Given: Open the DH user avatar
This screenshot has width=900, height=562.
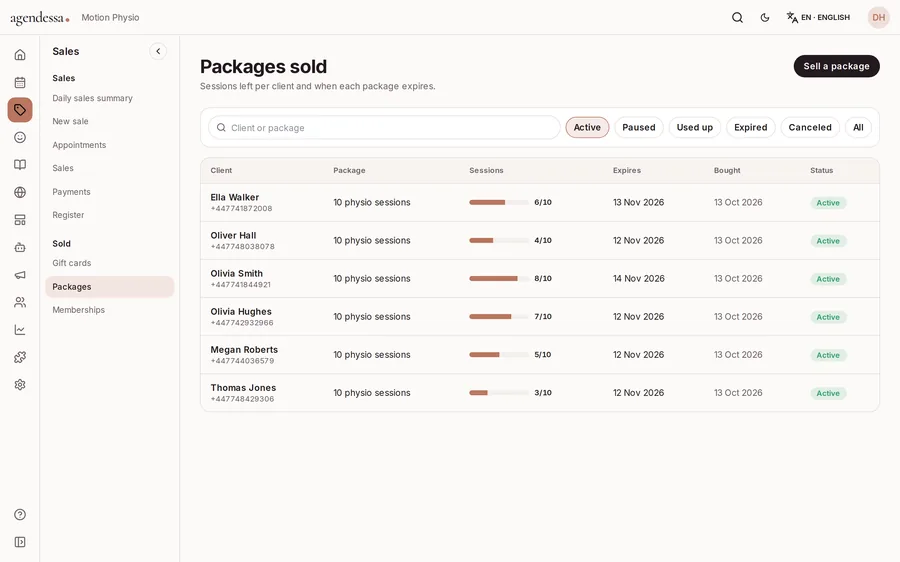Looking at the screenshot, I should [878, 17].
